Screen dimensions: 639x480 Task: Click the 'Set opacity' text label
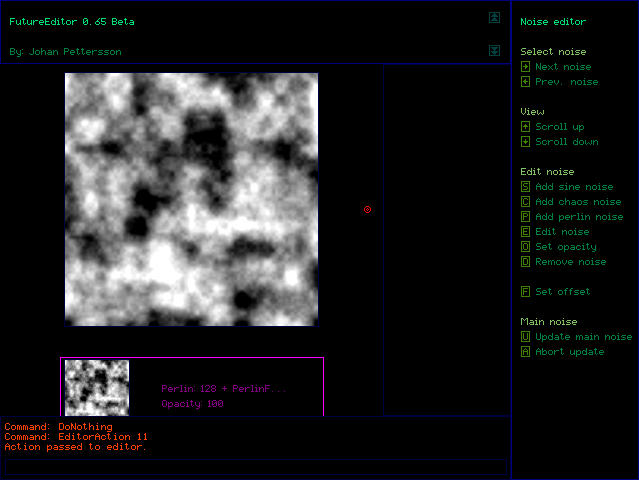[x=565, y=247]
